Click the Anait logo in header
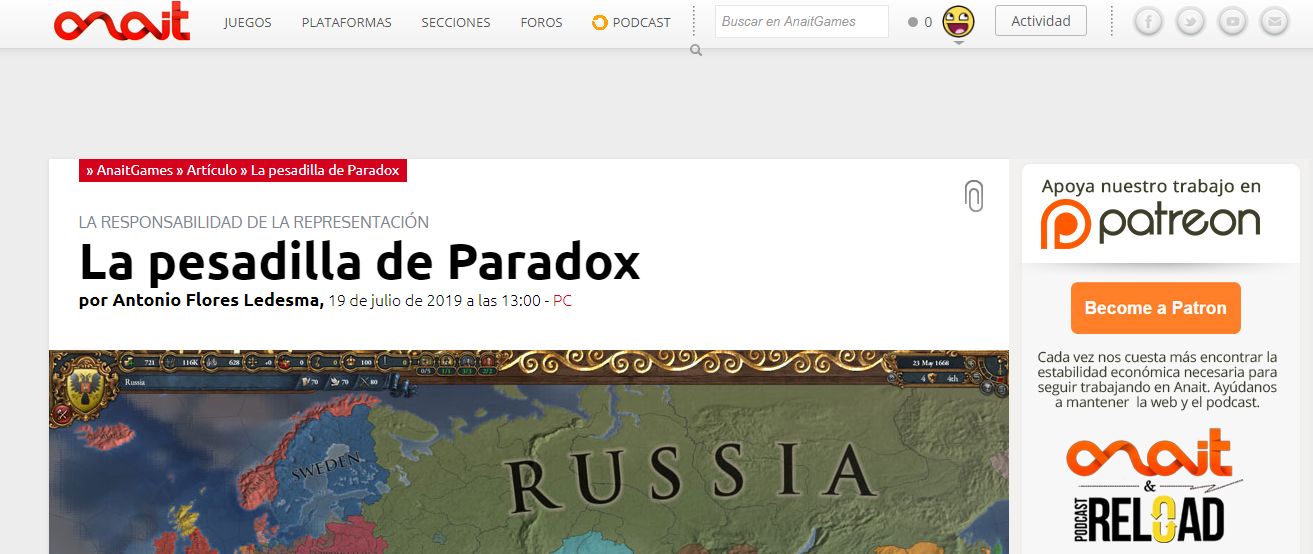The width and height of the screenshot is (1313, 554). point(121,22)
